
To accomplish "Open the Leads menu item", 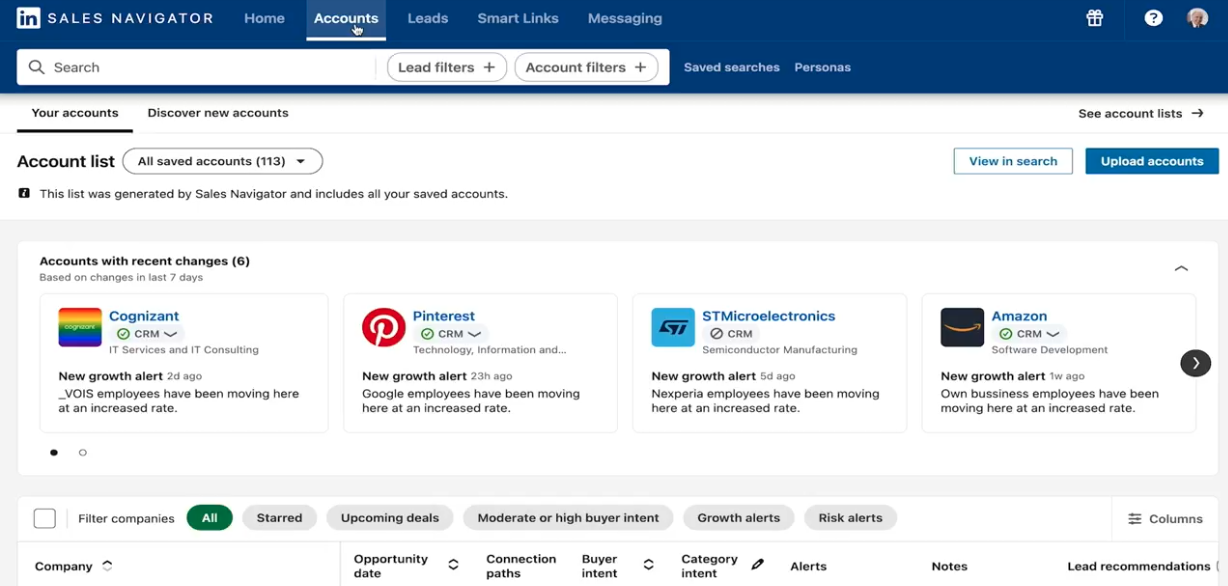I will (x=427, y=18).
